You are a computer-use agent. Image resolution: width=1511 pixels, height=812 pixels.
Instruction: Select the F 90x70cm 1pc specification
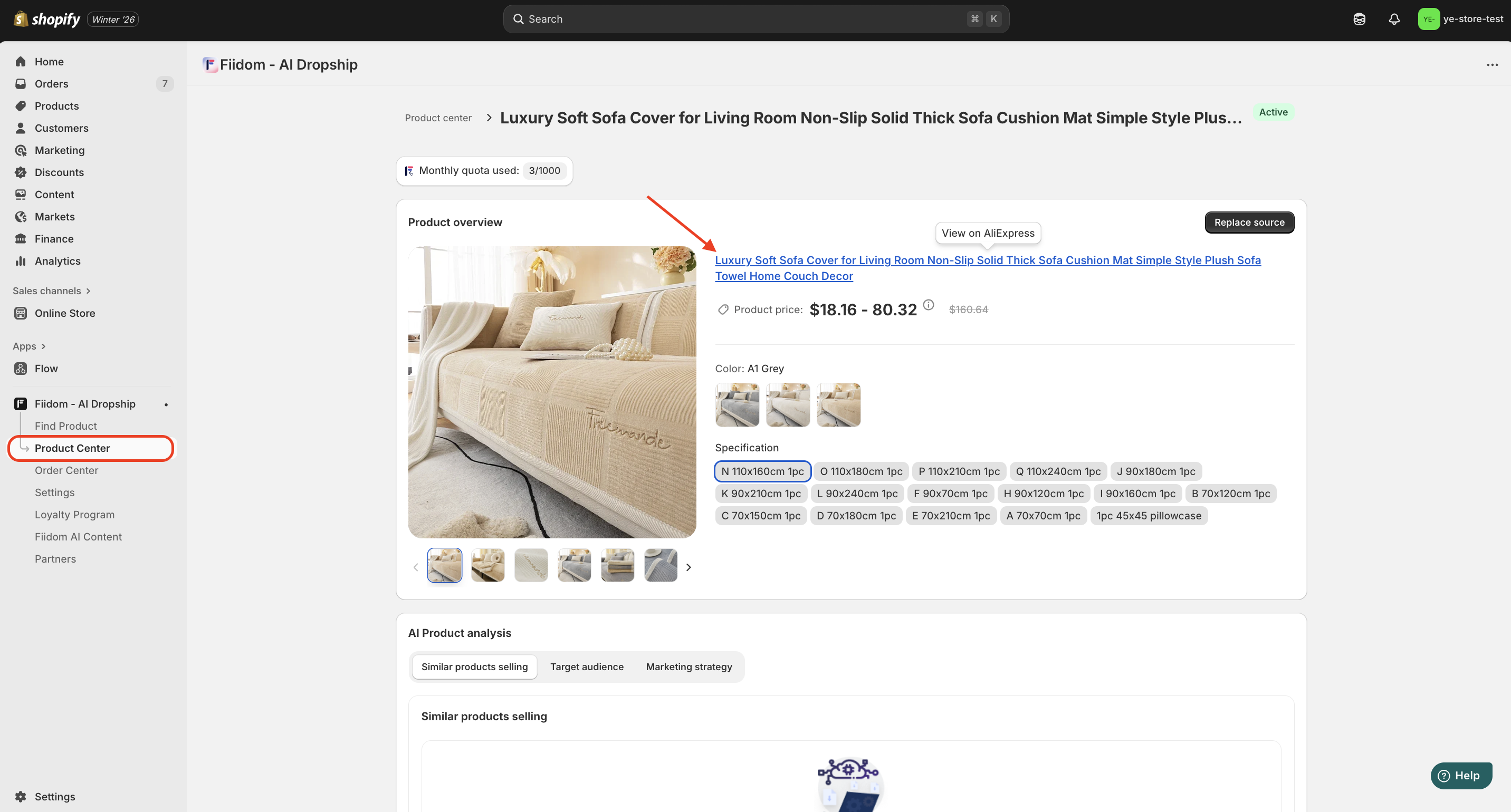point(950,494)
